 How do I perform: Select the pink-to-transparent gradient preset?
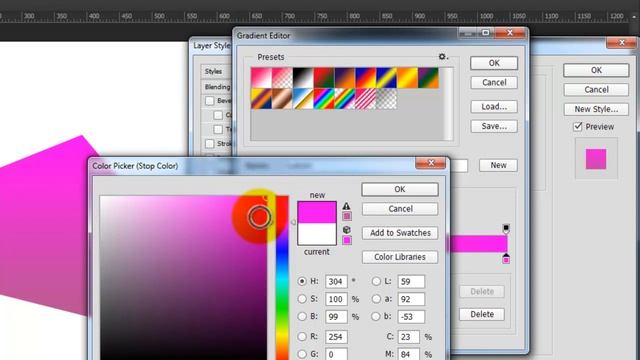click(x=282, y=78)
